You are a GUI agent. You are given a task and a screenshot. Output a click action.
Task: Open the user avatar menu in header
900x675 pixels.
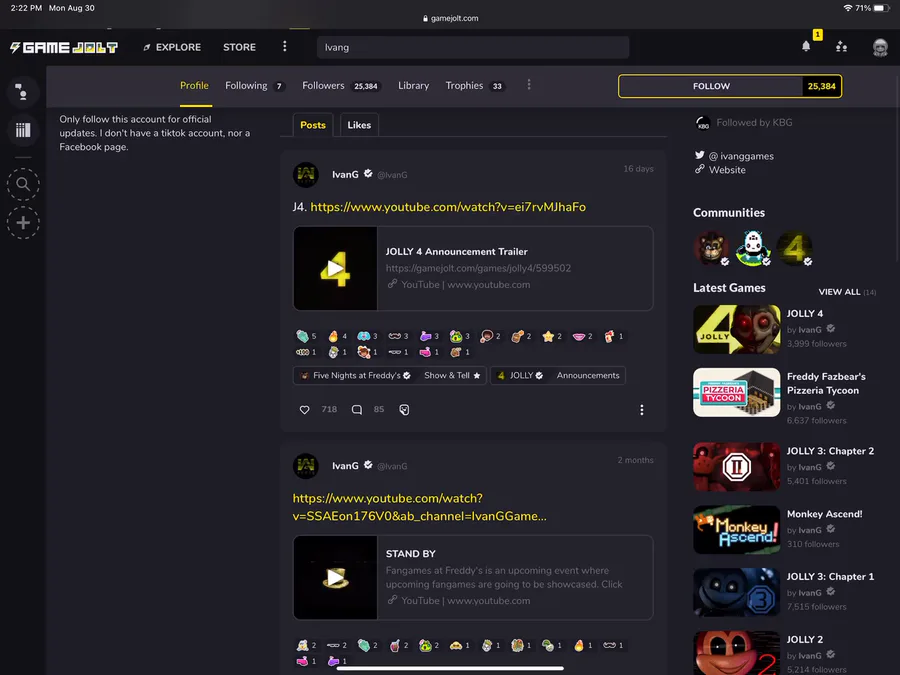tap(880, 47)
